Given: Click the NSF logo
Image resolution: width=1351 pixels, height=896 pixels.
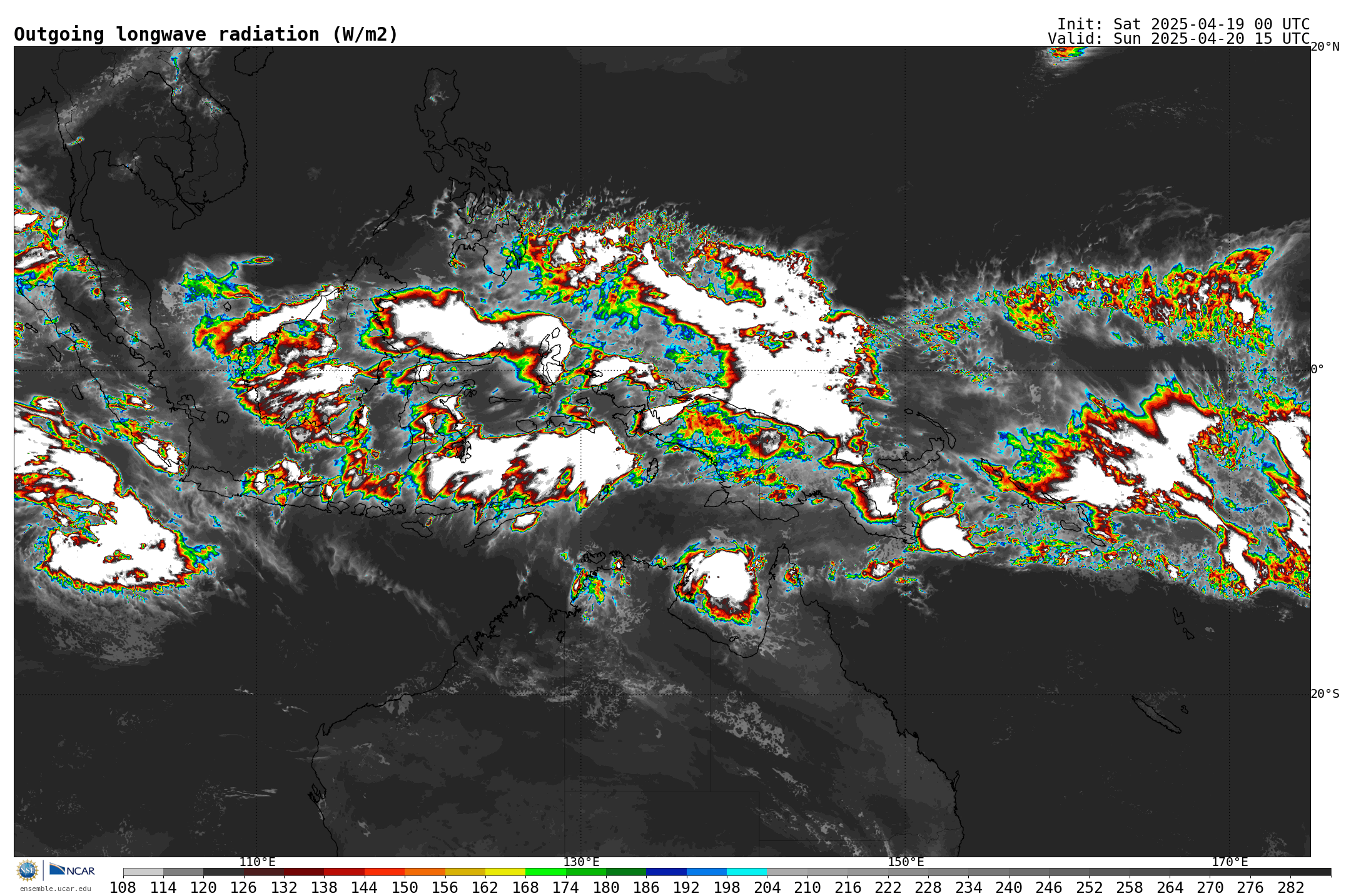Looking at the screenshot, I should (x=28, y=870).
